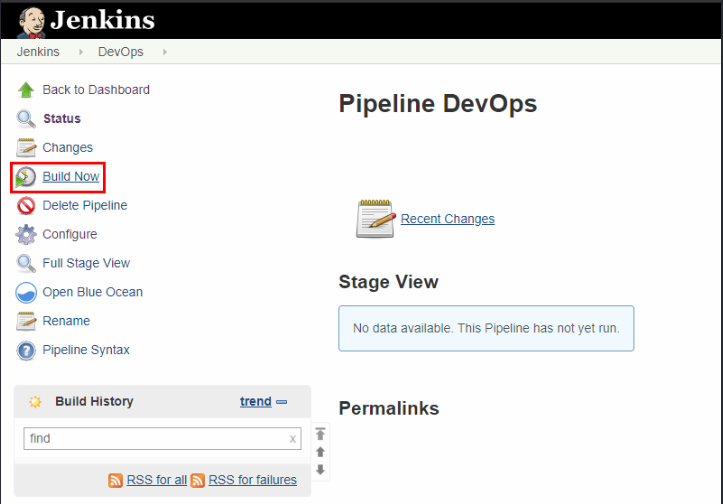Open the Status page link
The width and height of the screenshot is (723, 504).
pyautogui.click(x=62, y=119)
